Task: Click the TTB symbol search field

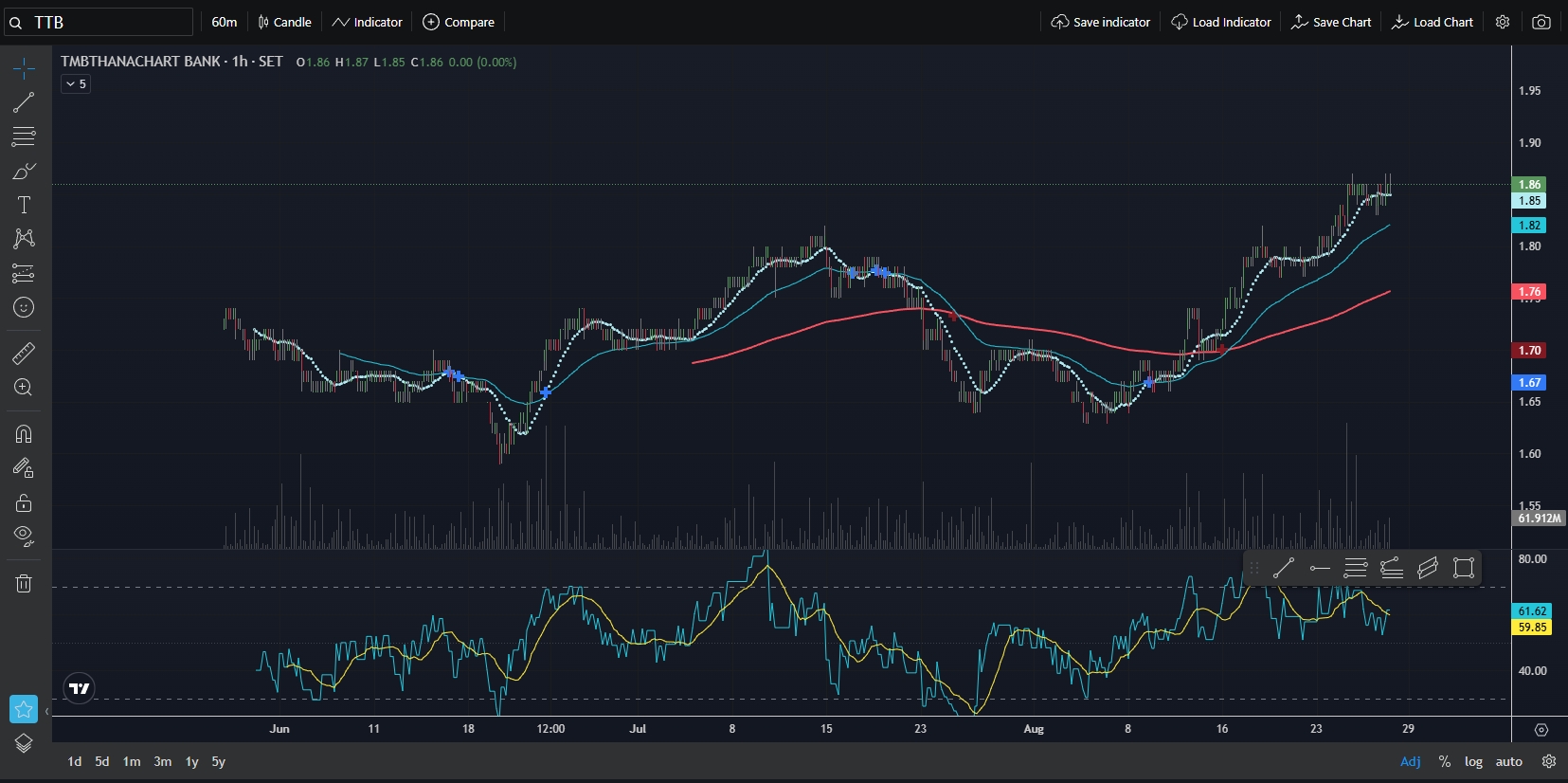Action: 99,22
